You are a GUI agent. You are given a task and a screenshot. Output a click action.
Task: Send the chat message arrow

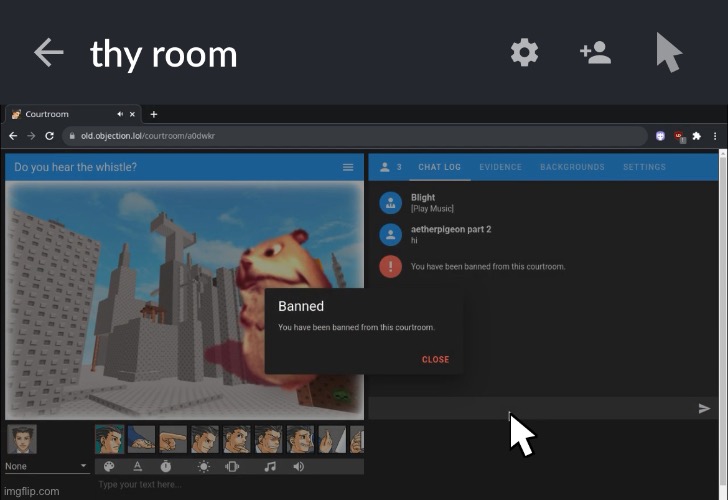[704, 408]
